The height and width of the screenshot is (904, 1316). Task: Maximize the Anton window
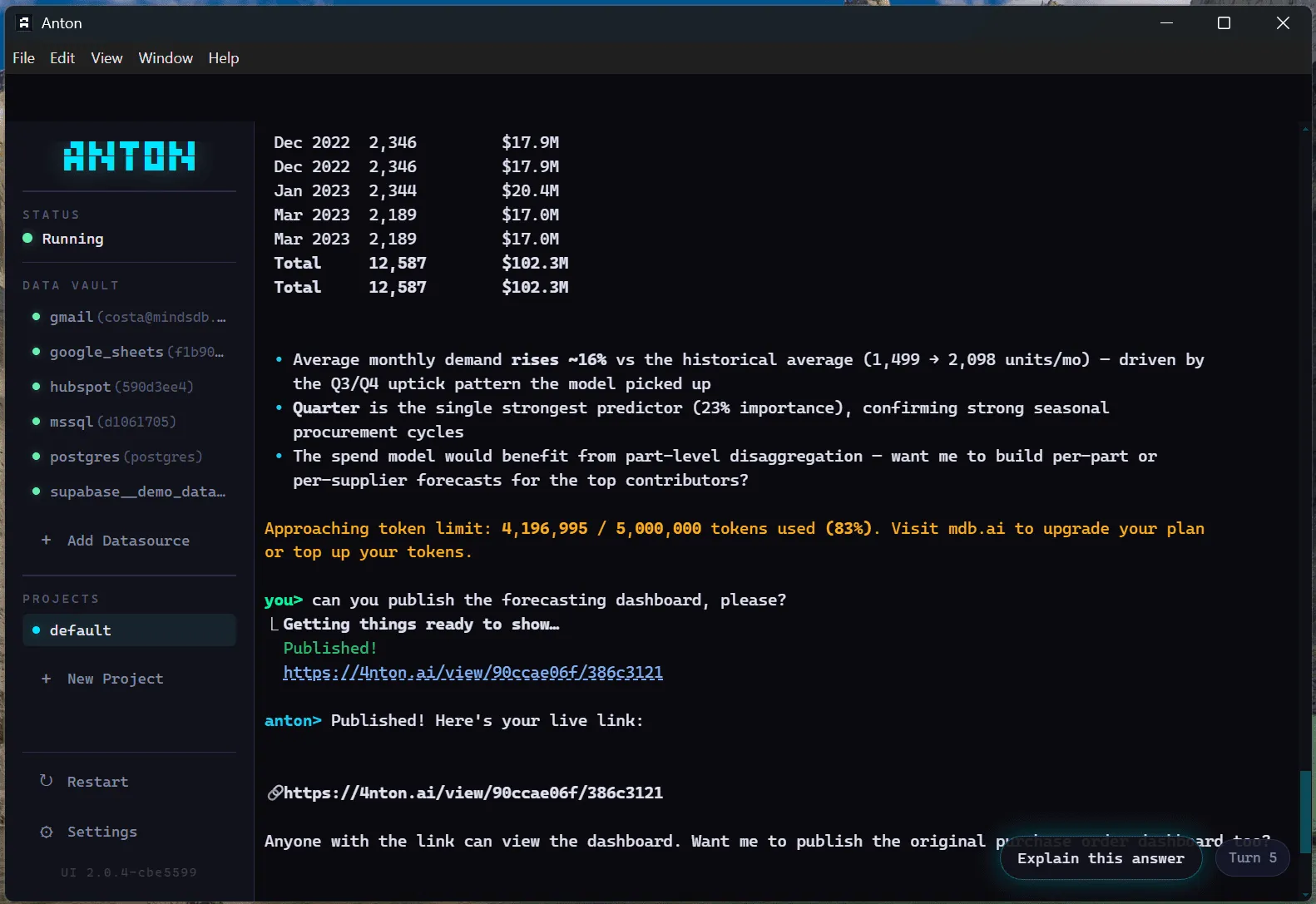pos(1224,23)
